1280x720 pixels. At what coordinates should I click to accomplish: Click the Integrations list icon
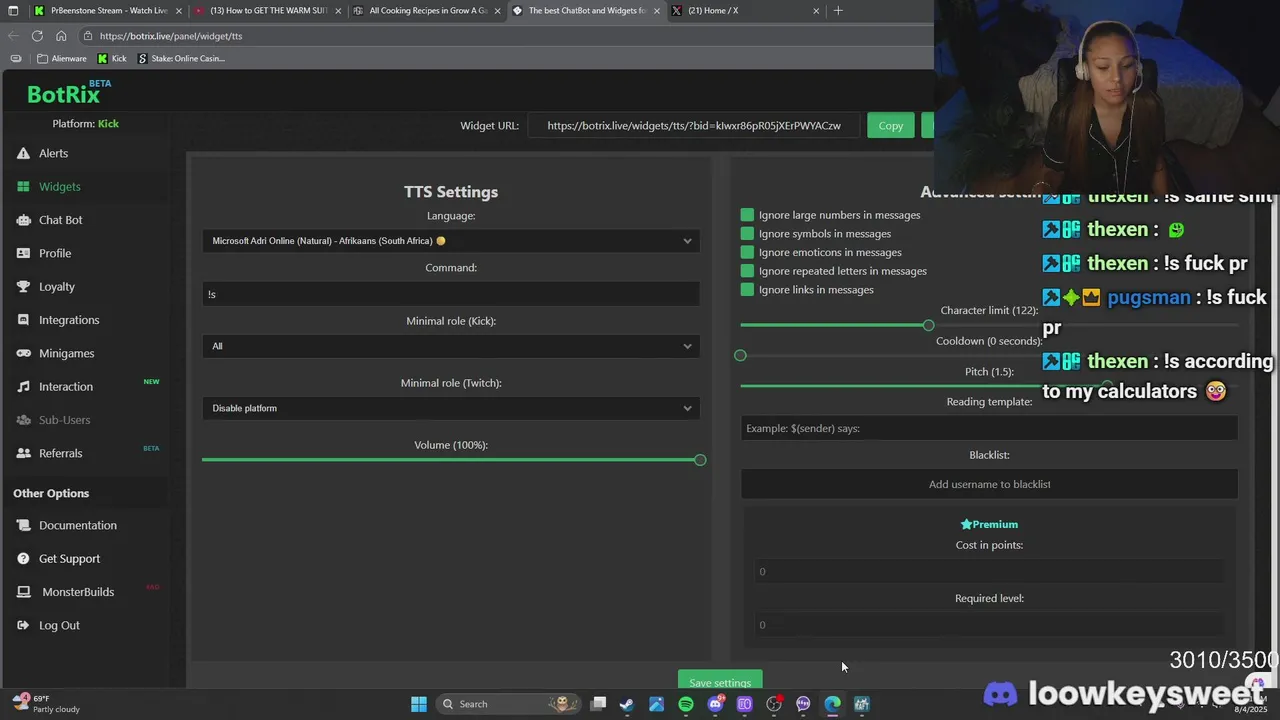click(24, 320)
